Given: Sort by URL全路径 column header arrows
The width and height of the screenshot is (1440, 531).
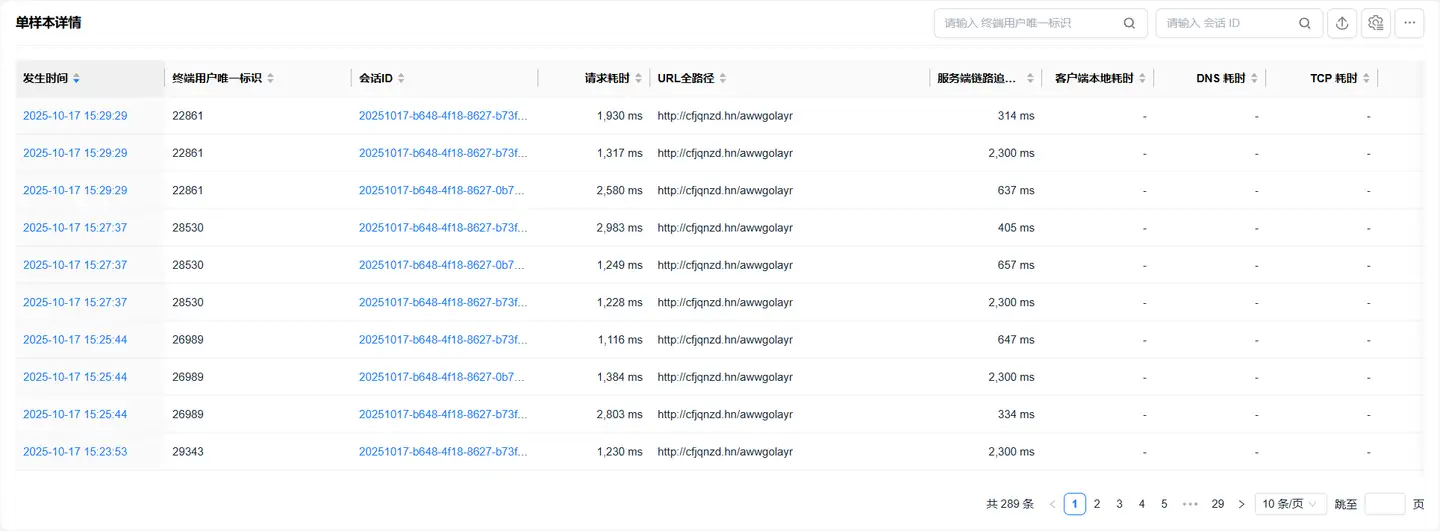Looking at the screenshot, I should 723,78.
